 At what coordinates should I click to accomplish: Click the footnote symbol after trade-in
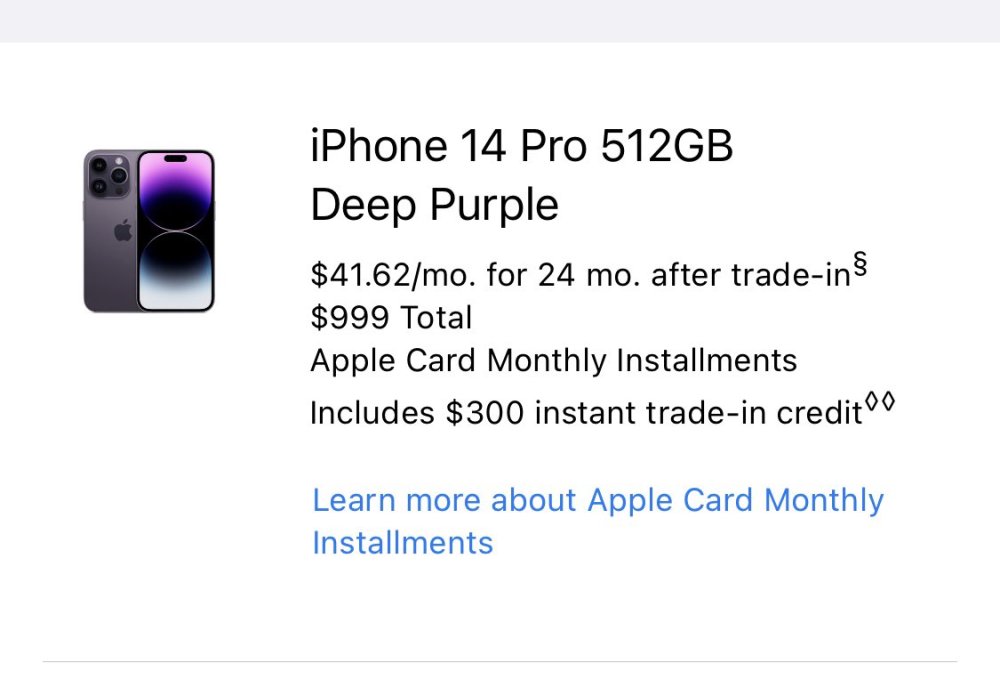862,263
